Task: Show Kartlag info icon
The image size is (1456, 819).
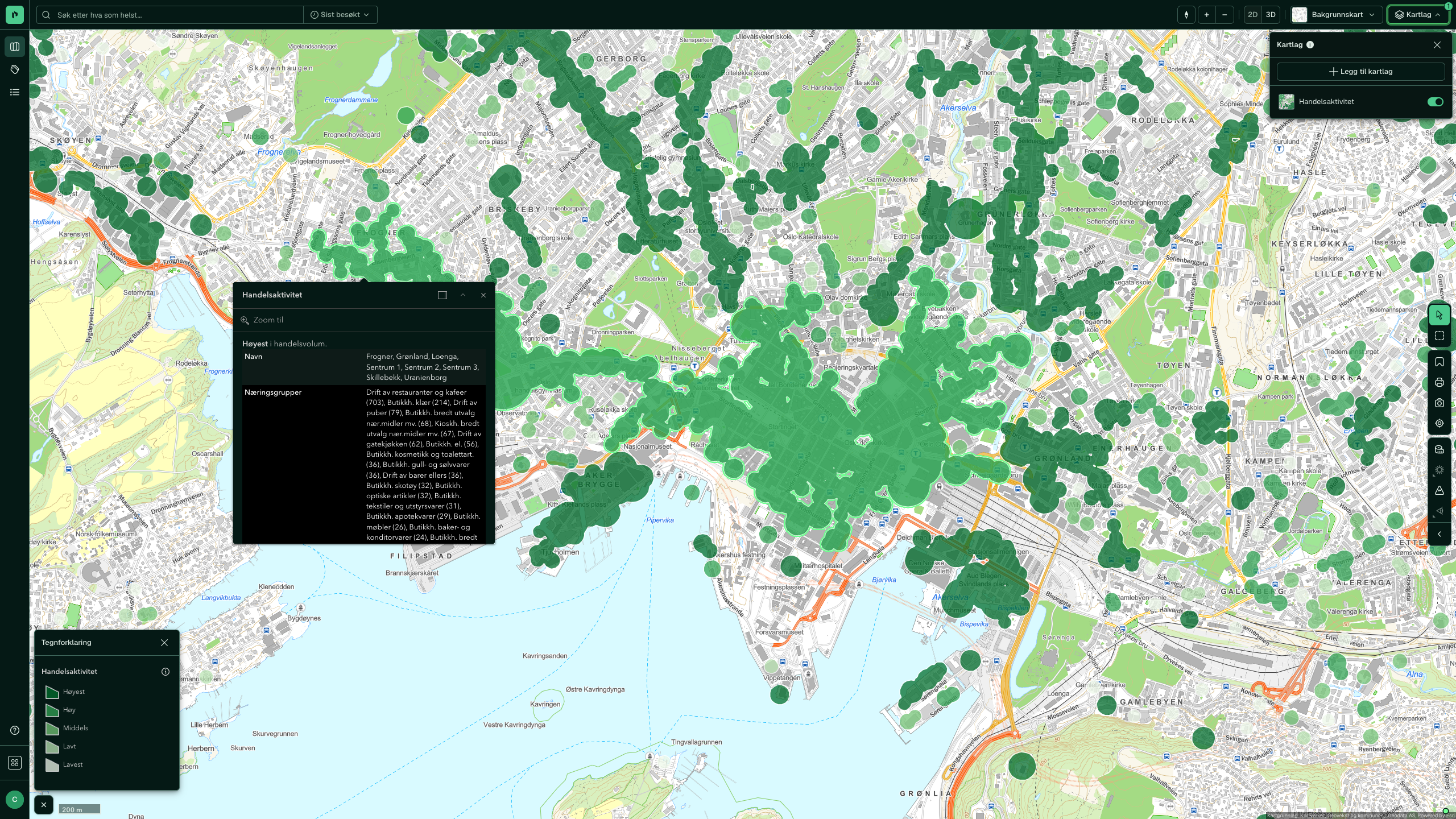Action: point(1310,45)
